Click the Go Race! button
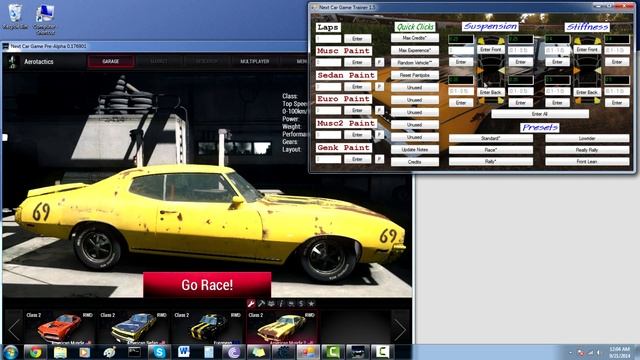This screenshot has width=640, height=360. [x=207, y=284]
